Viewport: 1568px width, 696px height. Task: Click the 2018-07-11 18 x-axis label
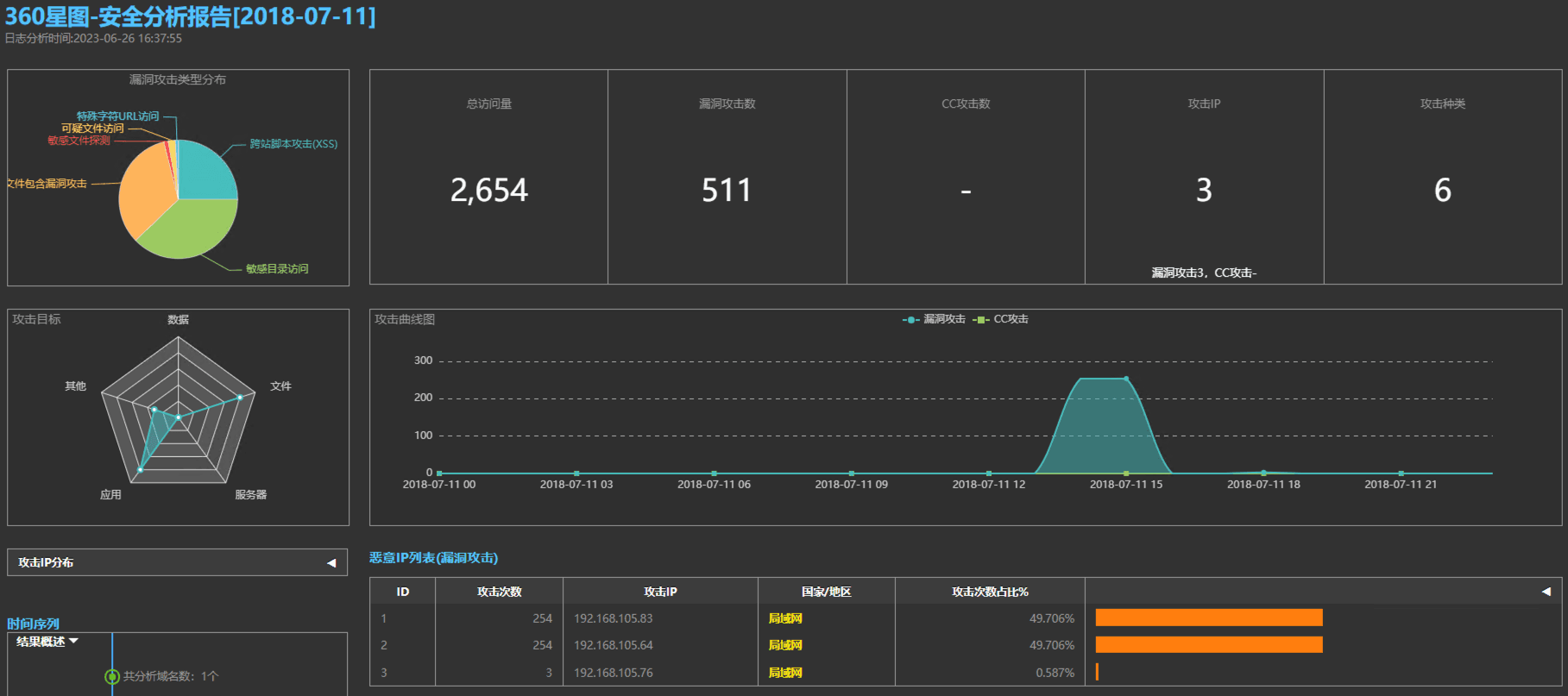(x=1263, y=485)
